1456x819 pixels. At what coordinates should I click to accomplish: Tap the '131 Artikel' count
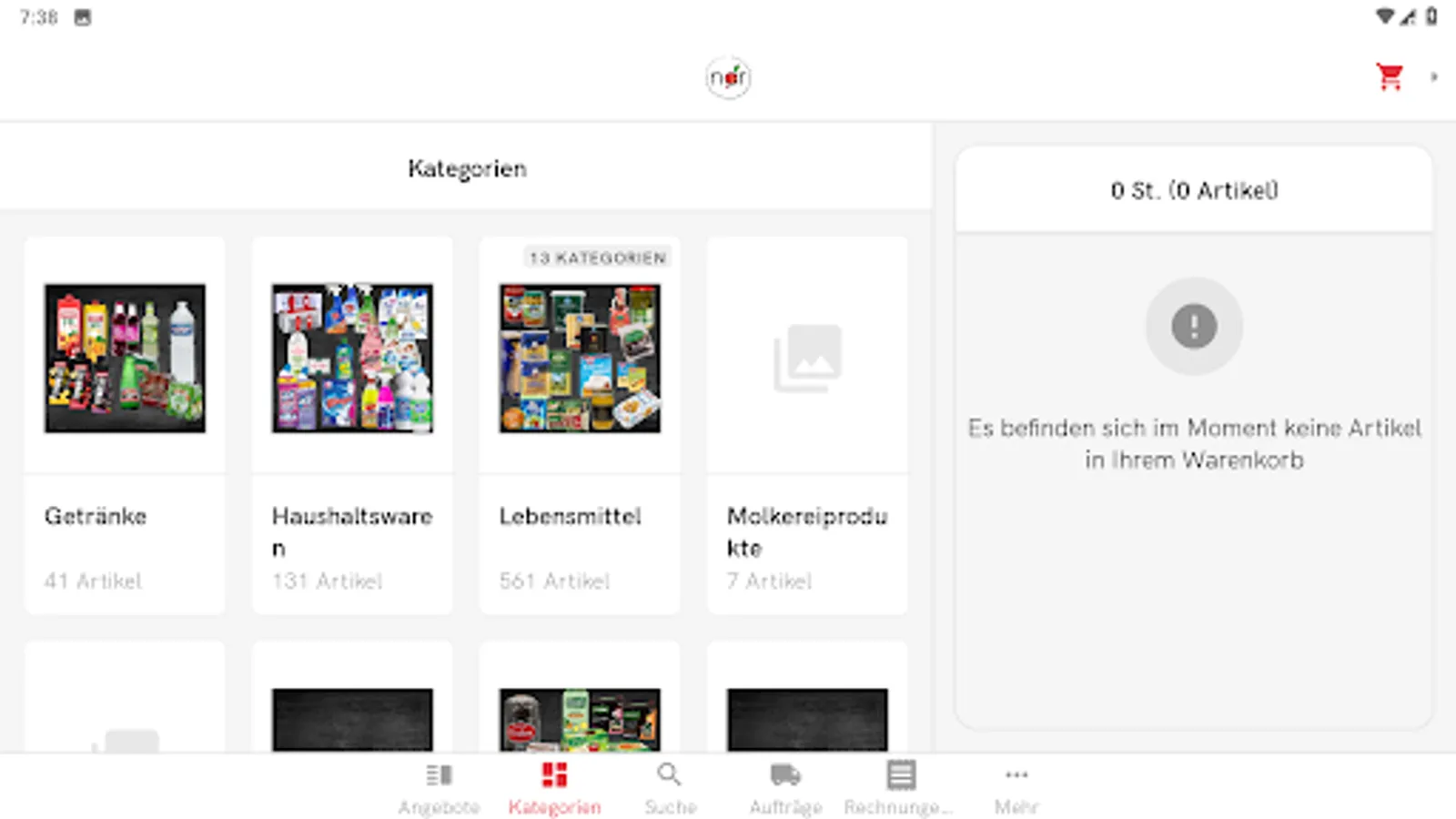[327, 581]
